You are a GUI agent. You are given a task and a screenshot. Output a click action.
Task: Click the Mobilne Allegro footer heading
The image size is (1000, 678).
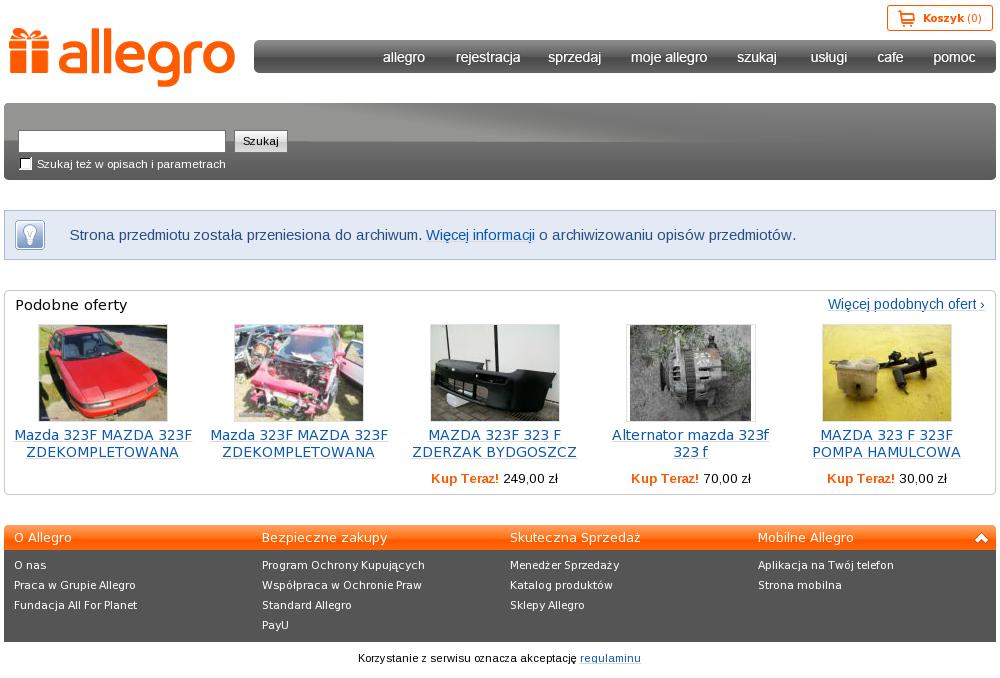[805, 538]
